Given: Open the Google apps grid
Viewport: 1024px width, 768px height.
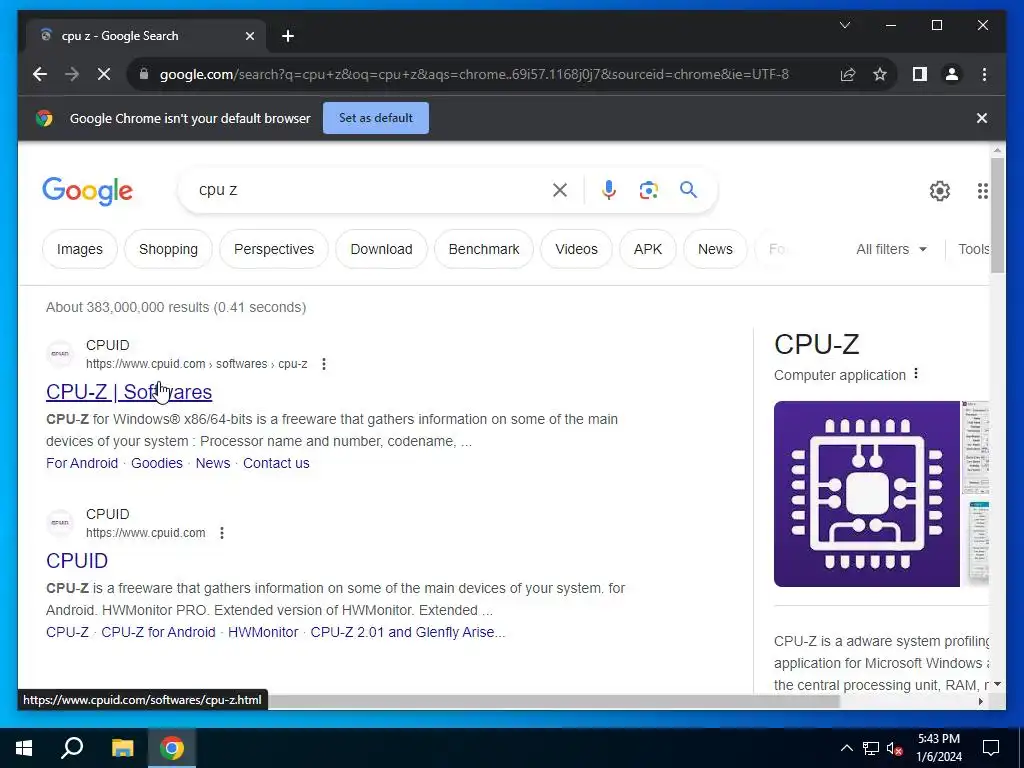Looking at the screenshot, I should (x=982, y=191).
